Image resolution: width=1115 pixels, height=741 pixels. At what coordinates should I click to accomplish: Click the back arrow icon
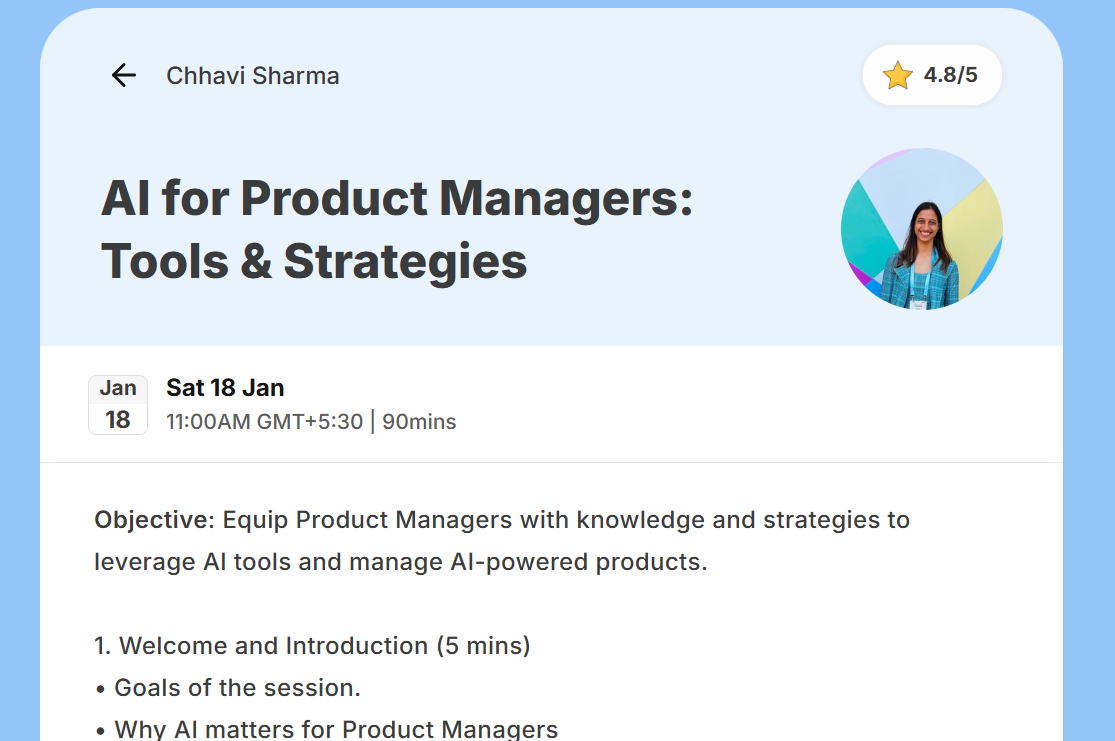tap(123, 75)
